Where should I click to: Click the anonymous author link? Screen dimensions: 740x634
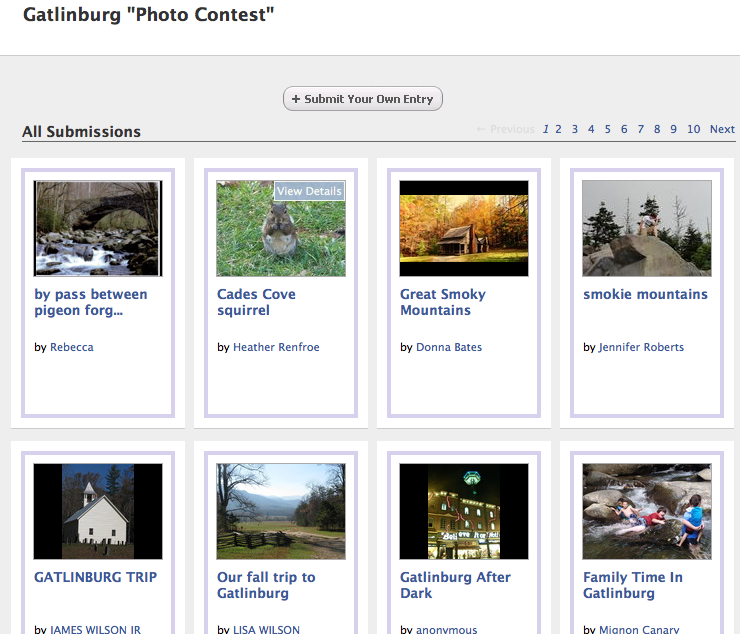(x=446, y=629)
